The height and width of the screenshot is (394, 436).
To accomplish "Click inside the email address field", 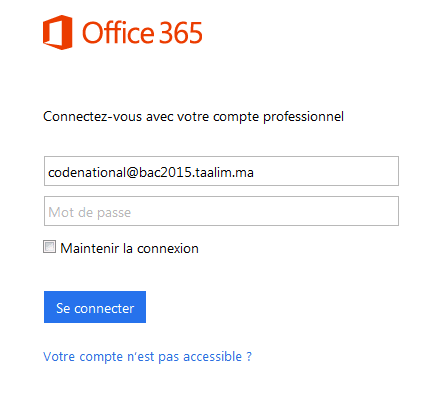I will coord(221,171).
